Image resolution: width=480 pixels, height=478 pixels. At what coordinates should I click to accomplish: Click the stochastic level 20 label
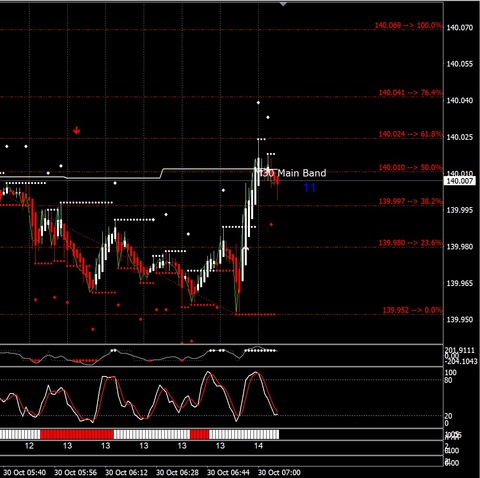449,416
